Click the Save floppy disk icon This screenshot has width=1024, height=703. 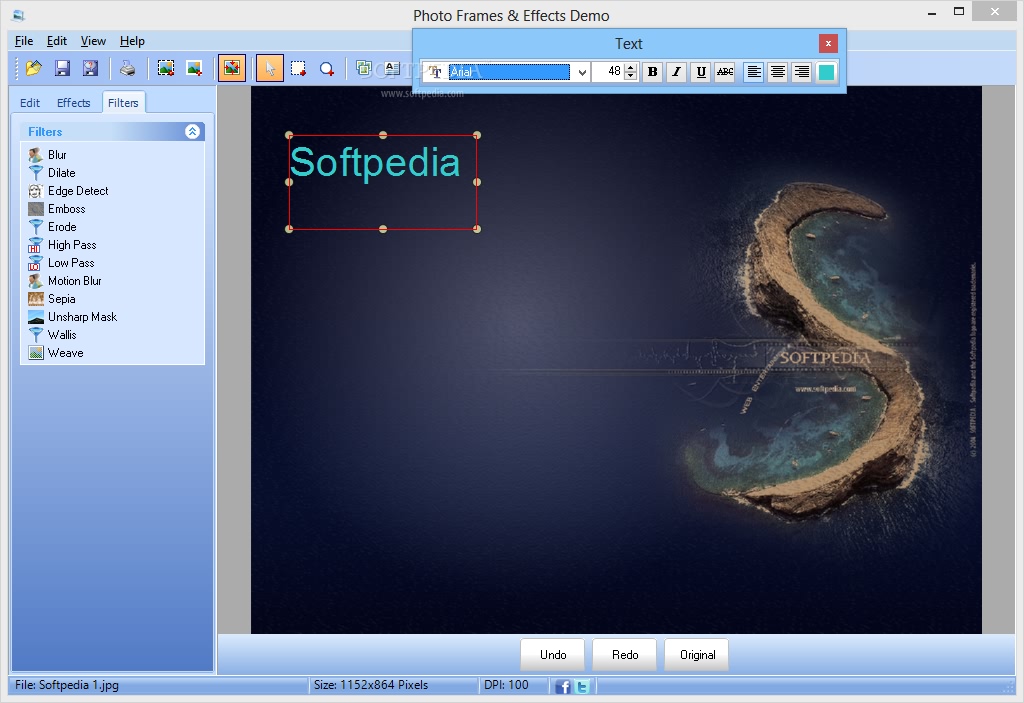coord(62,68)
